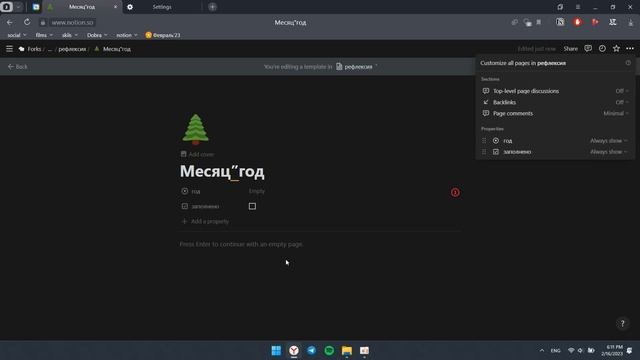Open page history clock icon

[602, 49]
